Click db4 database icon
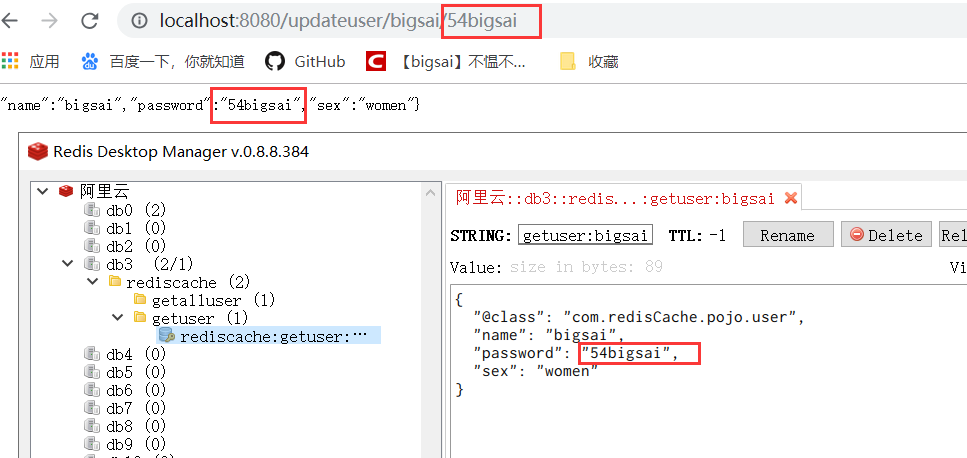The height and width of the screenshot is (458, 967). tap(92, 354)
